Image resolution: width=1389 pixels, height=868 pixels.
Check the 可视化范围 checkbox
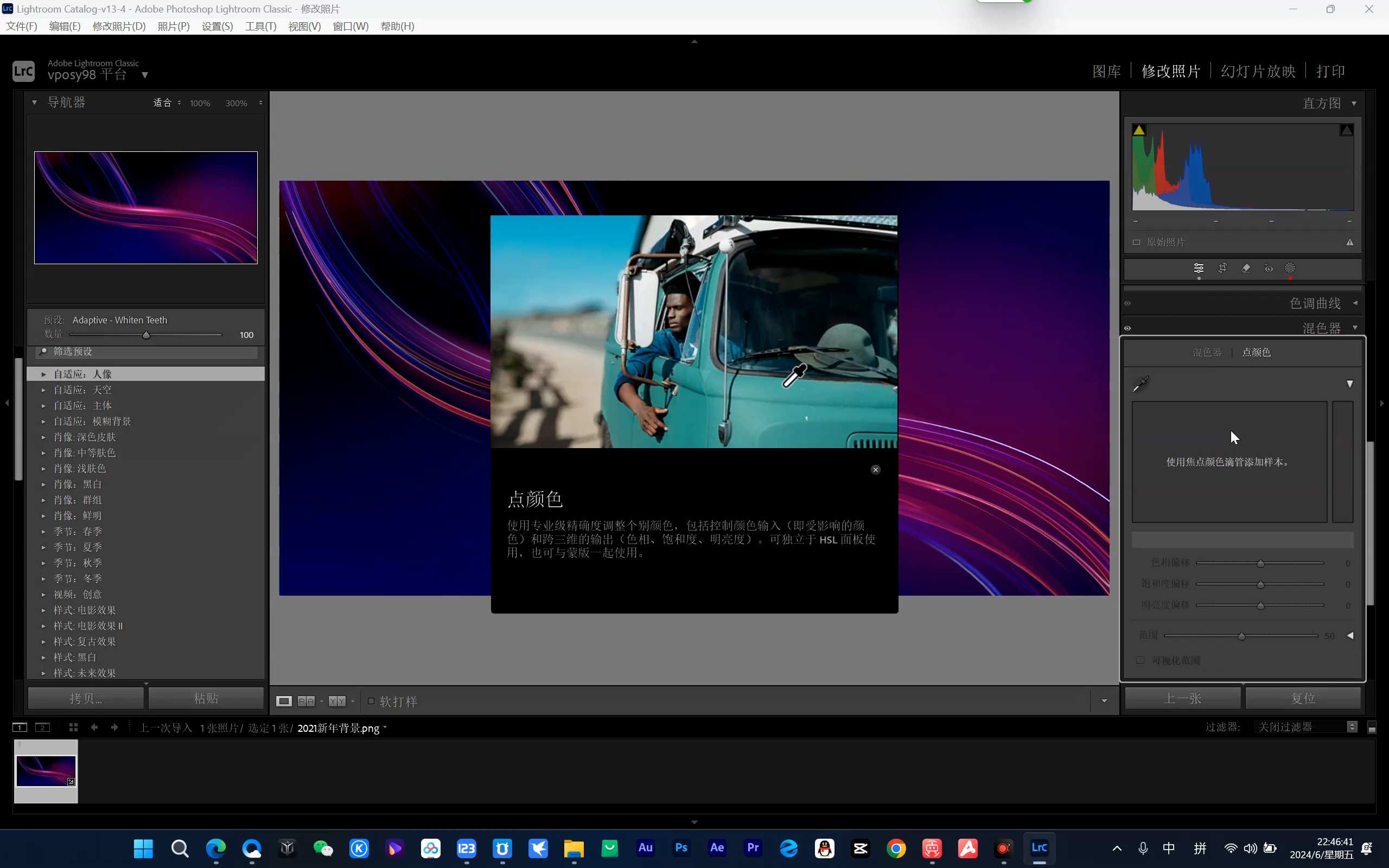click(x=1140, y=660)
